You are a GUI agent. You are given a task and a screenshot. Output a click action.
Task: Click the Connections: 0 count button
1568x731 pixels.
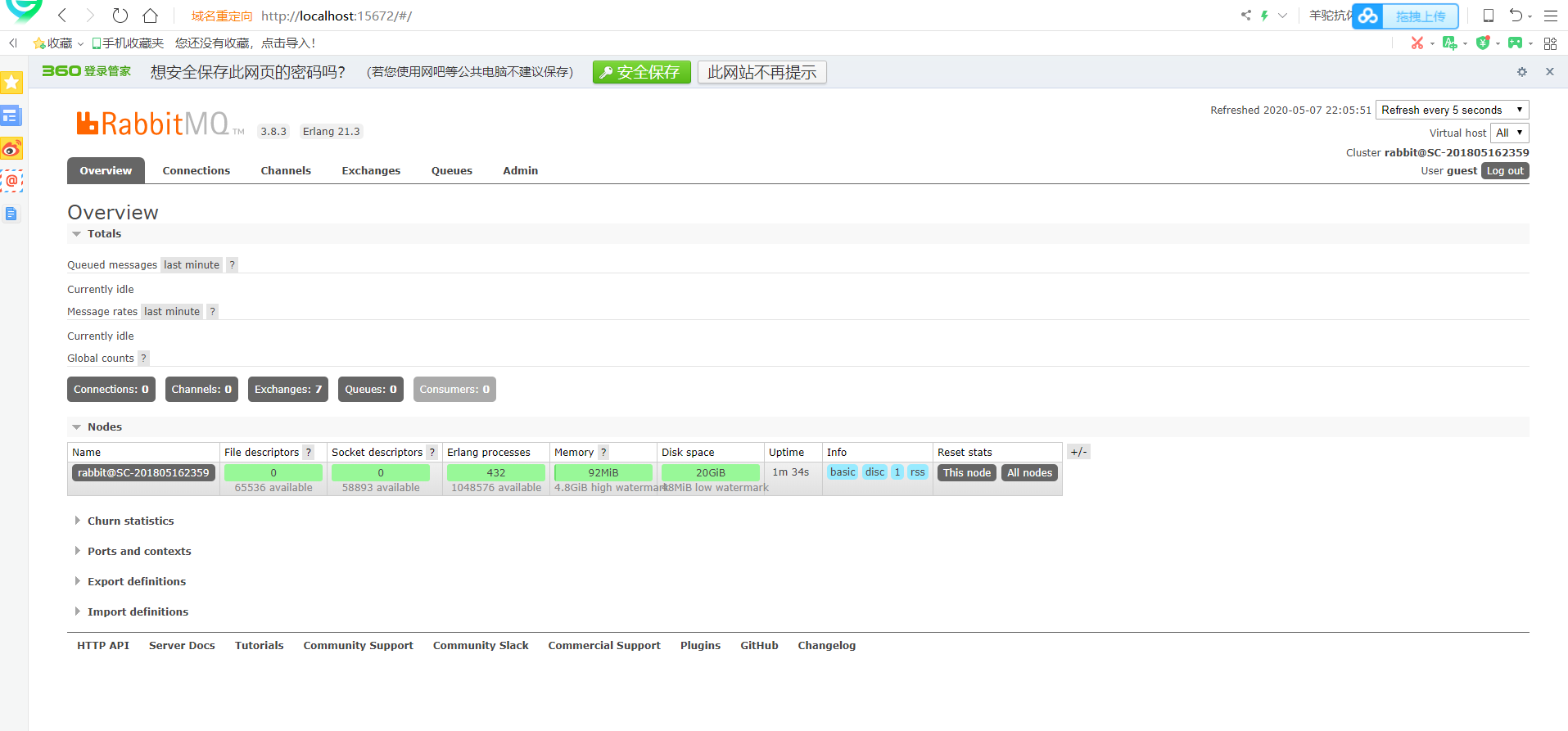[111, 389]
